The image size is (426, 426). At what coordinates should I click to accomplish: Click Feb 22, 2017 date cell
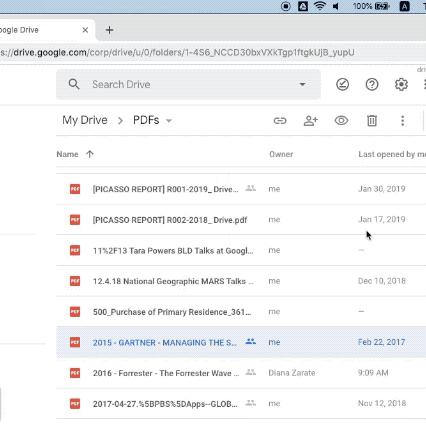click(x=382, y=342)
